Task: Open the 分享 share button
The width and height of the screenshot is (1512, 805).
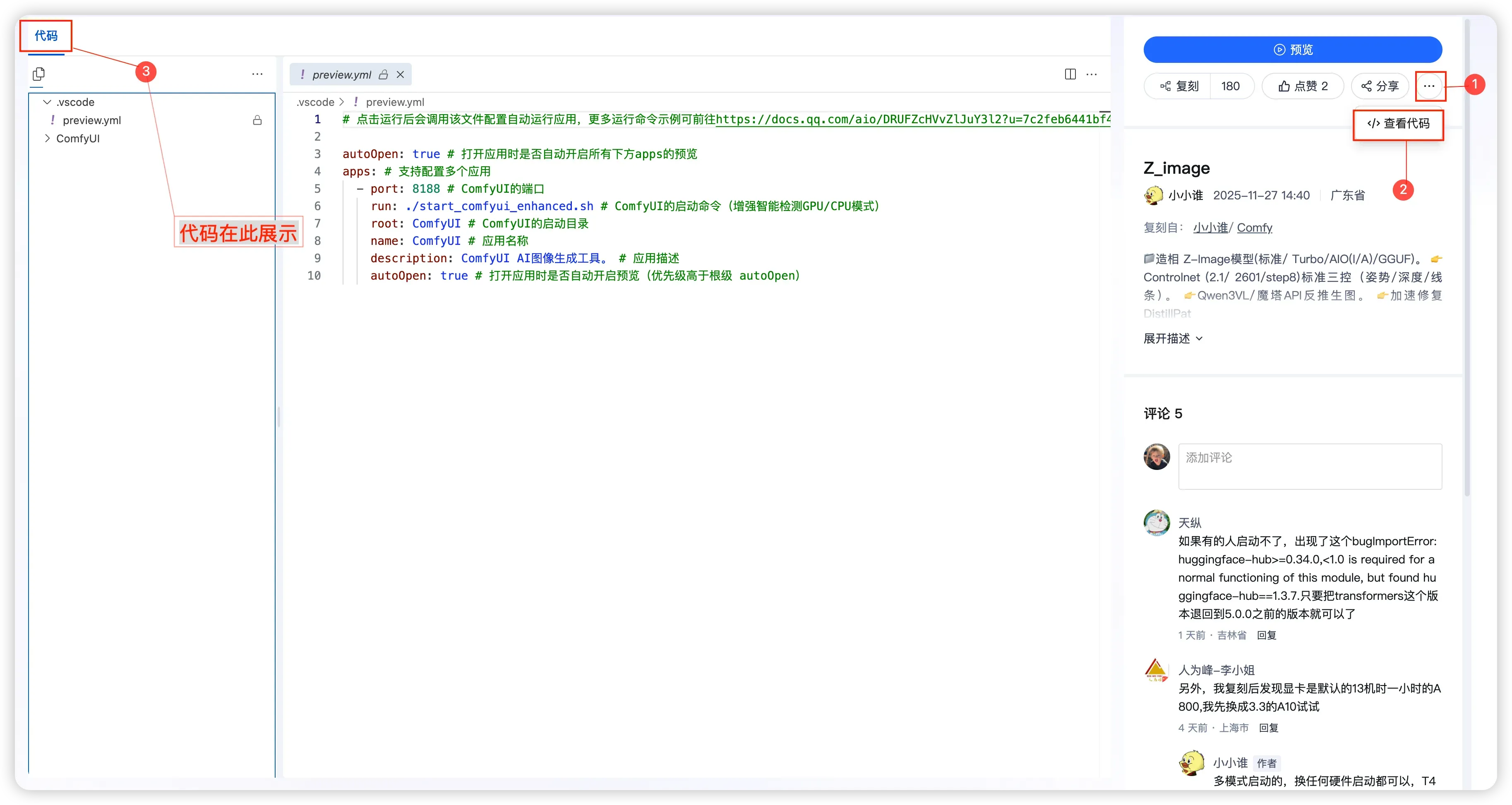Action: pyautogui.click(x=1380, y=86)
